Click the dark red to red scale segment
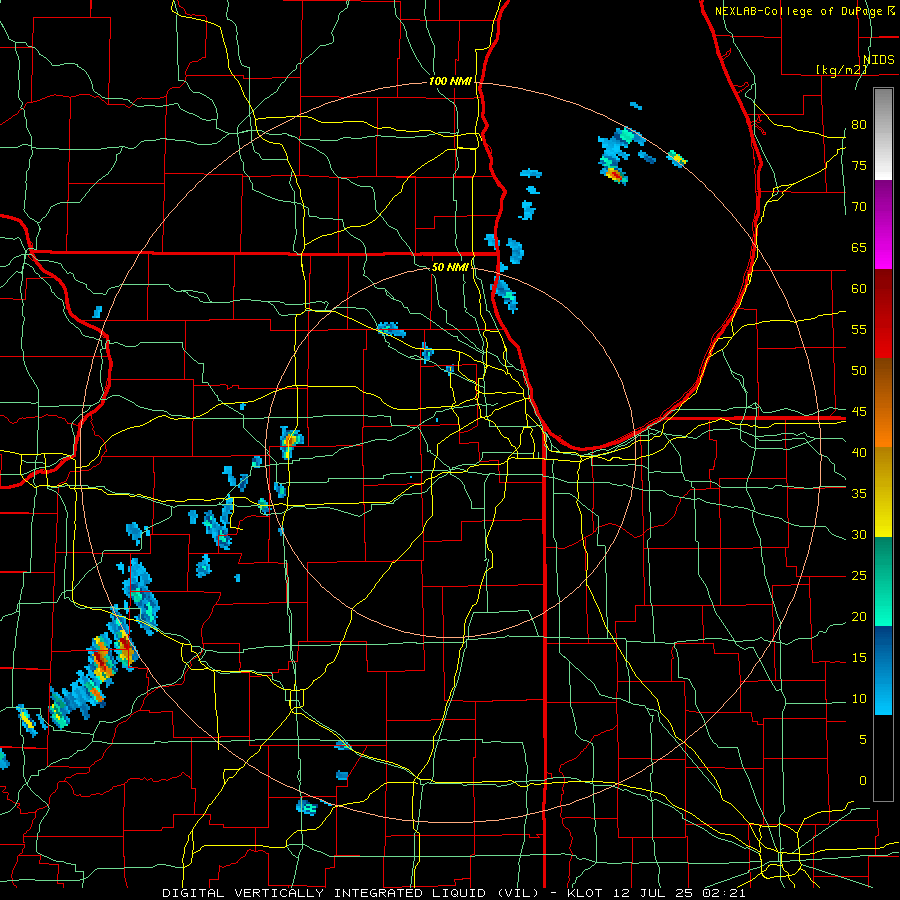The image size is (900, 900). (883, 314)
